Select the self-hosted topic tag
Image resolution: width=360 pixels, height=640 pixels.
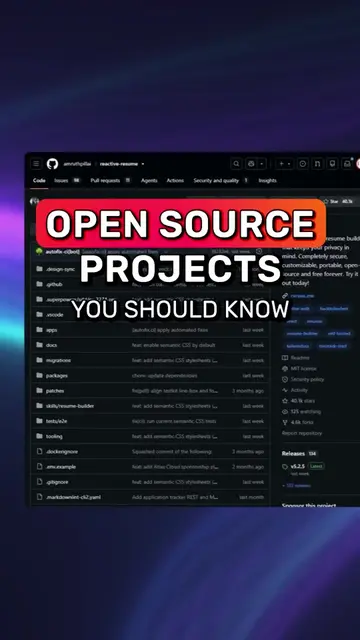click(x=339, y=333)
